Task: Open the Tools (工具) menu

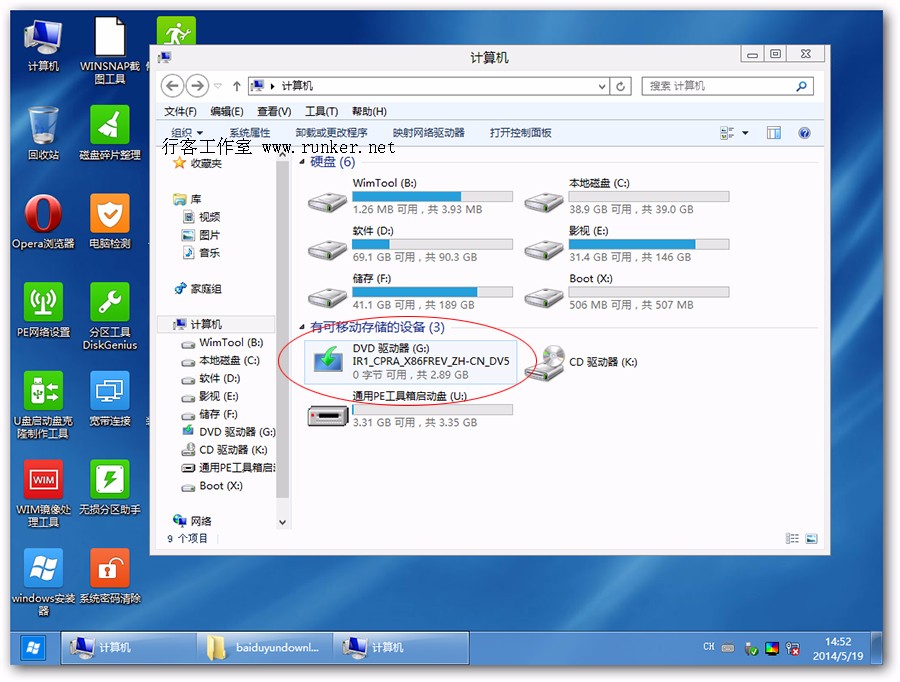Action: (321, 111)
